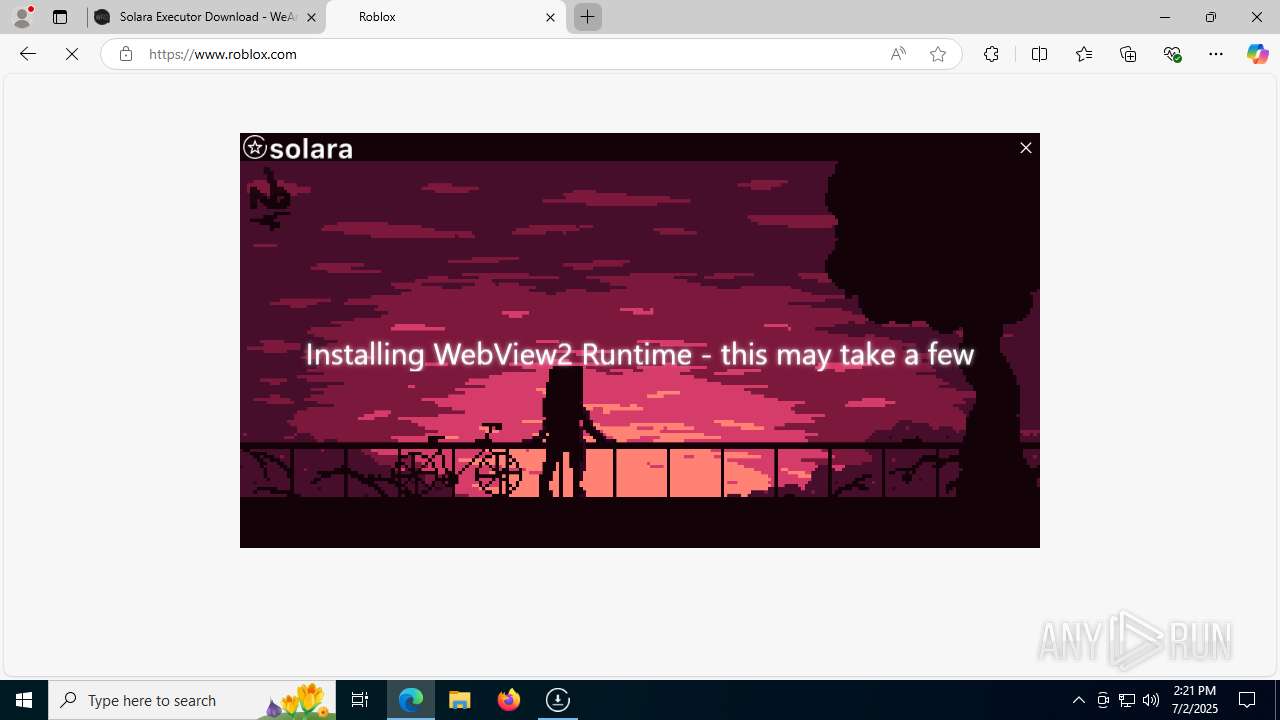Open the tab actions menu icon
Image resolution: width=1280 pixels, height=720 pixels.
pyautogui.click(x=60, y=17)
